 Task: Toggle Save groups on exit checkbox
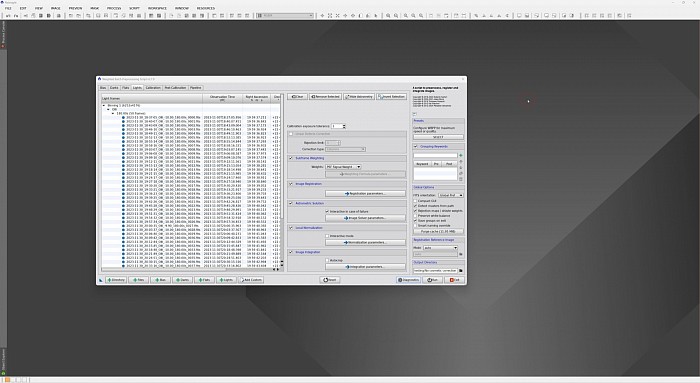pos(415,221)
